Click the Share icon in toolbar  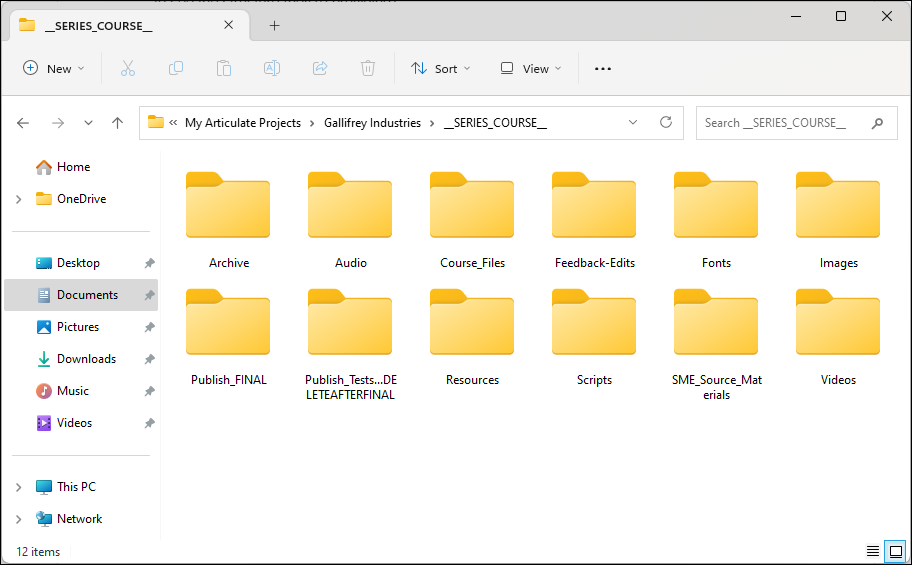pyautogui.click(x=320, y=68)
